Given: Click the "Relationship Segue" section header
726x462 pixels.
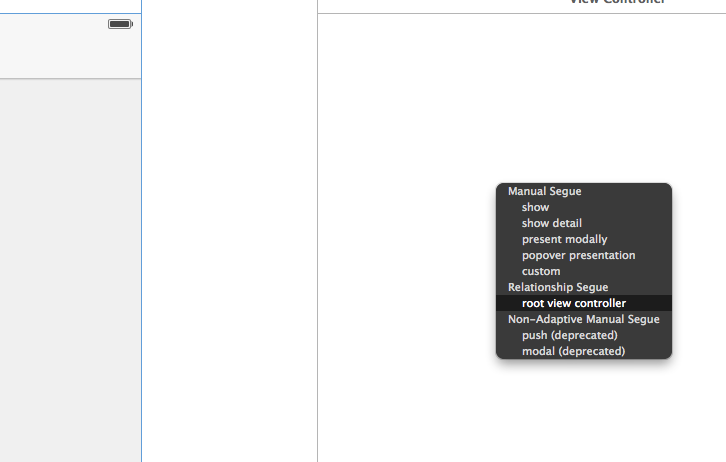Looking at the screenshot, I should (x=558, y=287).
